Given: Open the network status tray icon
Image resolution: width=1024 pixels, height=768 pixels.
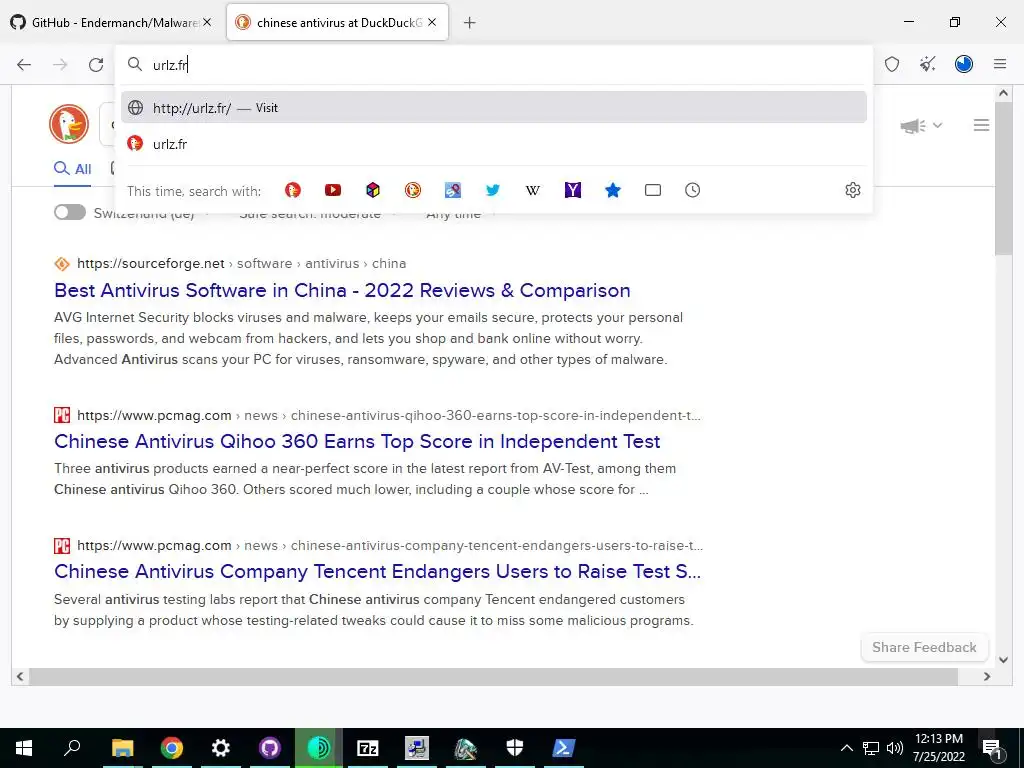Looking at the screenshot, I should point(871,748).
